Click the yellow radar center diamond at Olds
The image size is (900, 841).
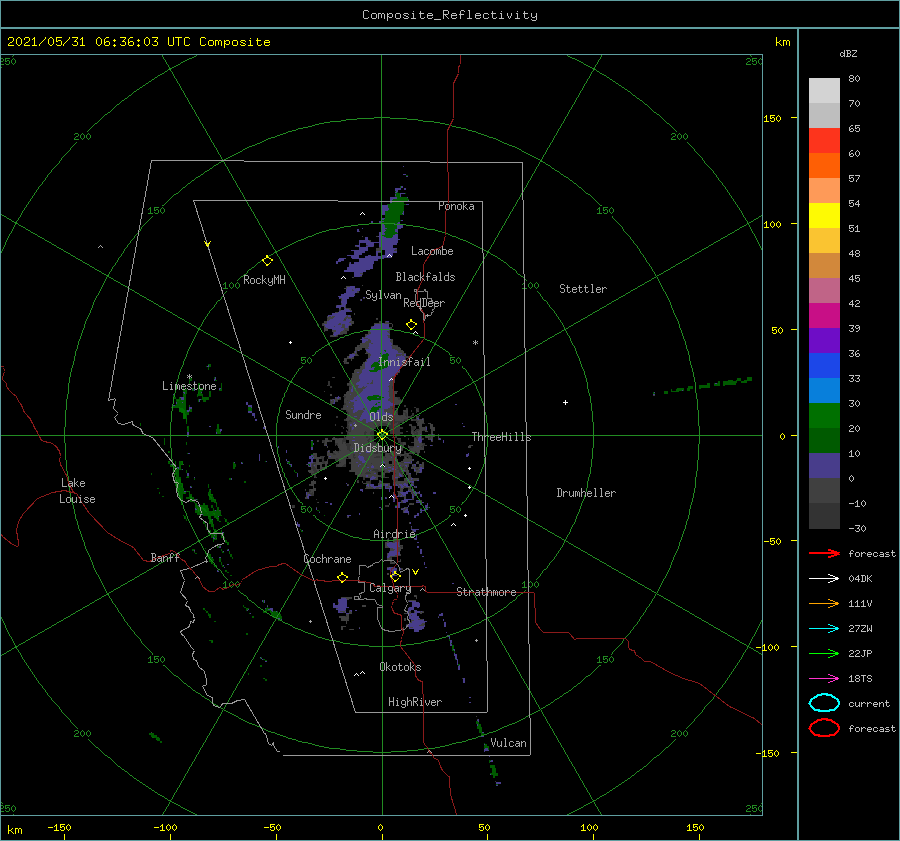[382, 435]
